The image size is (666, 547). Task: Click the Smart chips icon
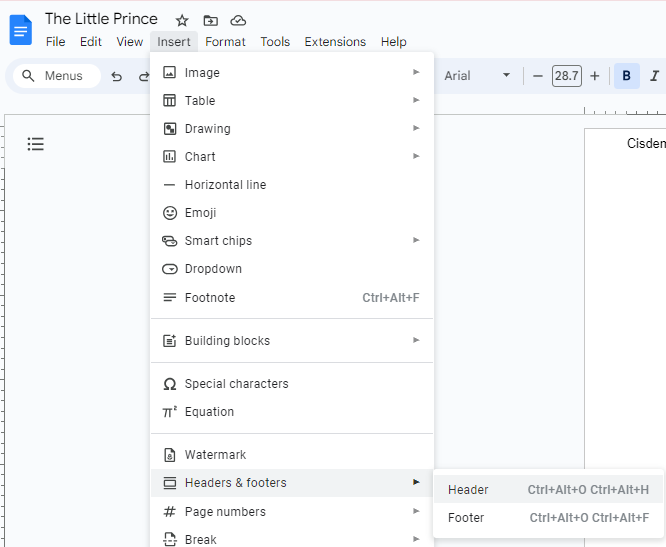coord(169,241)
